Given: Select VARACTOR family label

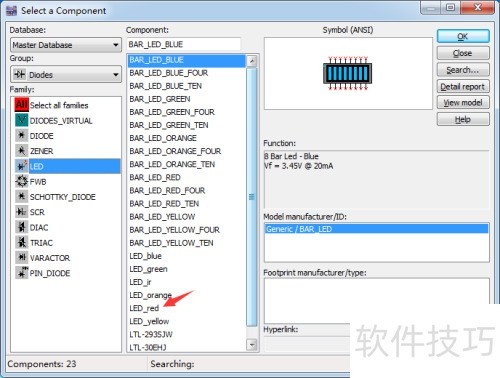Looking at the screenshot, I should (50, 258).
